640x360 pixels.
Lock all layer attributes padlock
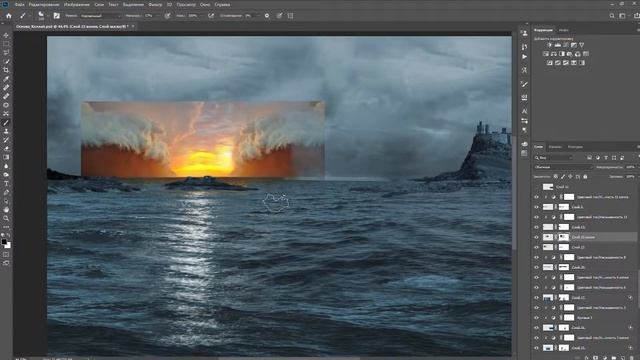tap(585, 177)
